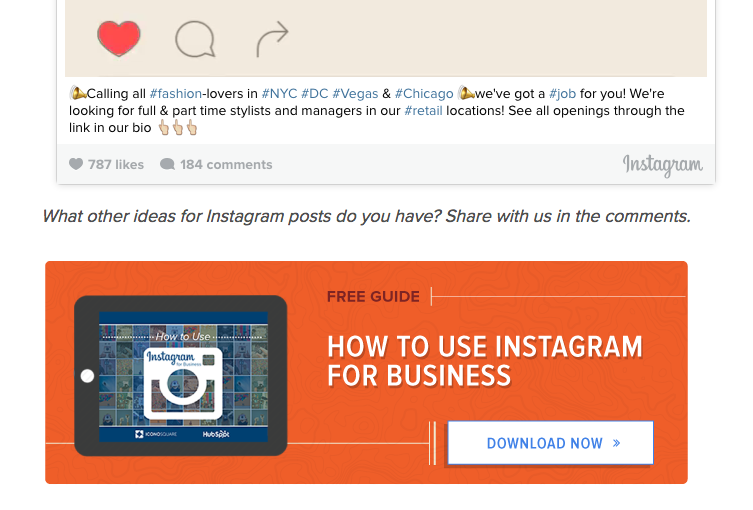The width and height of the screenshot is (753, 510).
Task: Click the Instagram logo in post footer
Action: pyautogui.click(x=662, y=165)
